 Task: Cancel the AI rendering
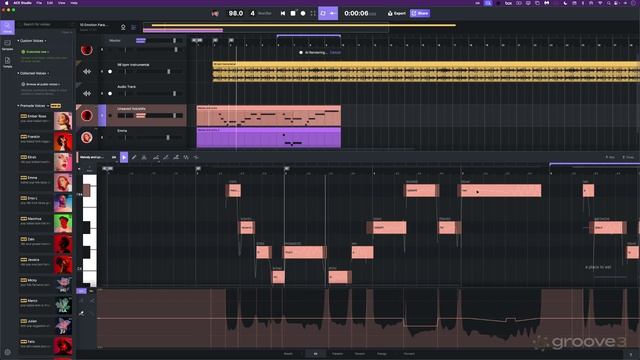[x=335, y=53]
